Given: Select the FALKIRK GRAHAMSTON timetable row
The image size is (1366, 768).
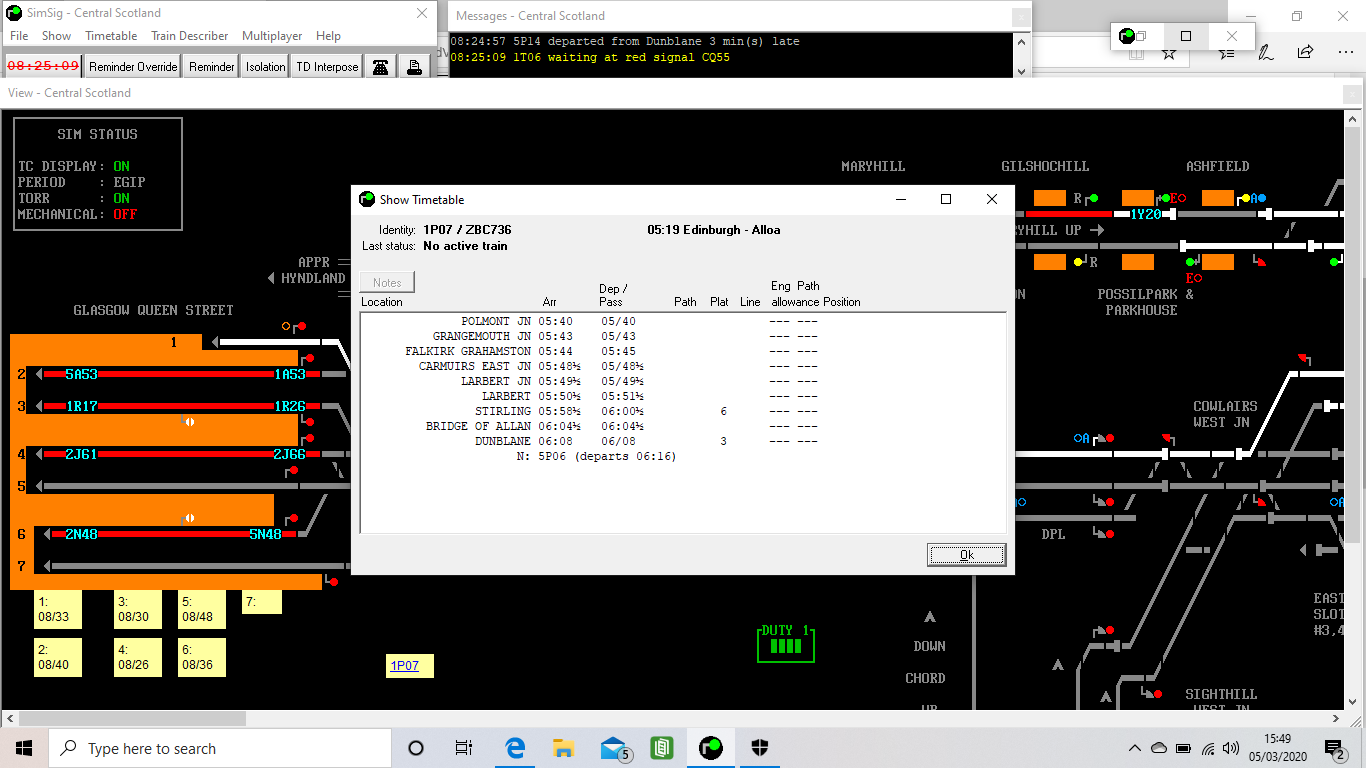Looking at the screenshot, I should tap(683, 351).
